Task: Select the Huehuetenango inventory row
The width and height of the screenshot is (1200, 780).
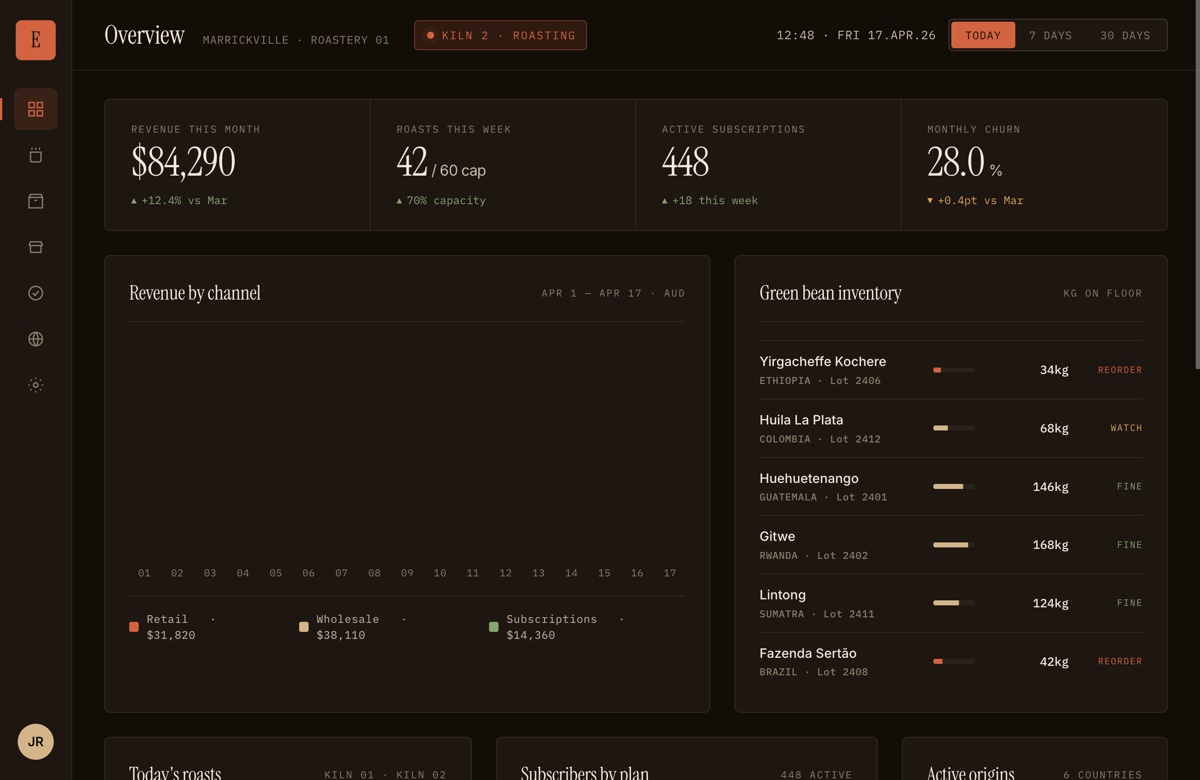Action: [x=950, y=487]
